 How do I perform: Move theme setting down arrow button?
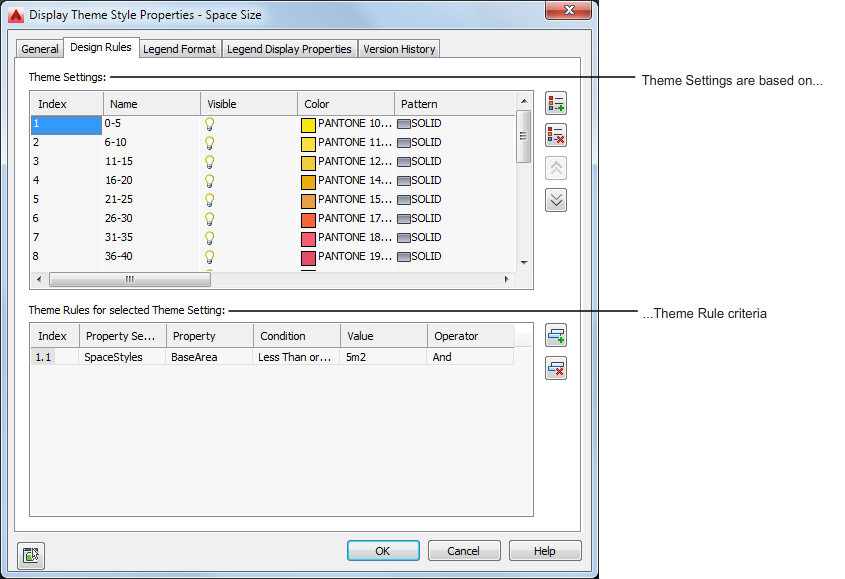pos(556,200)
